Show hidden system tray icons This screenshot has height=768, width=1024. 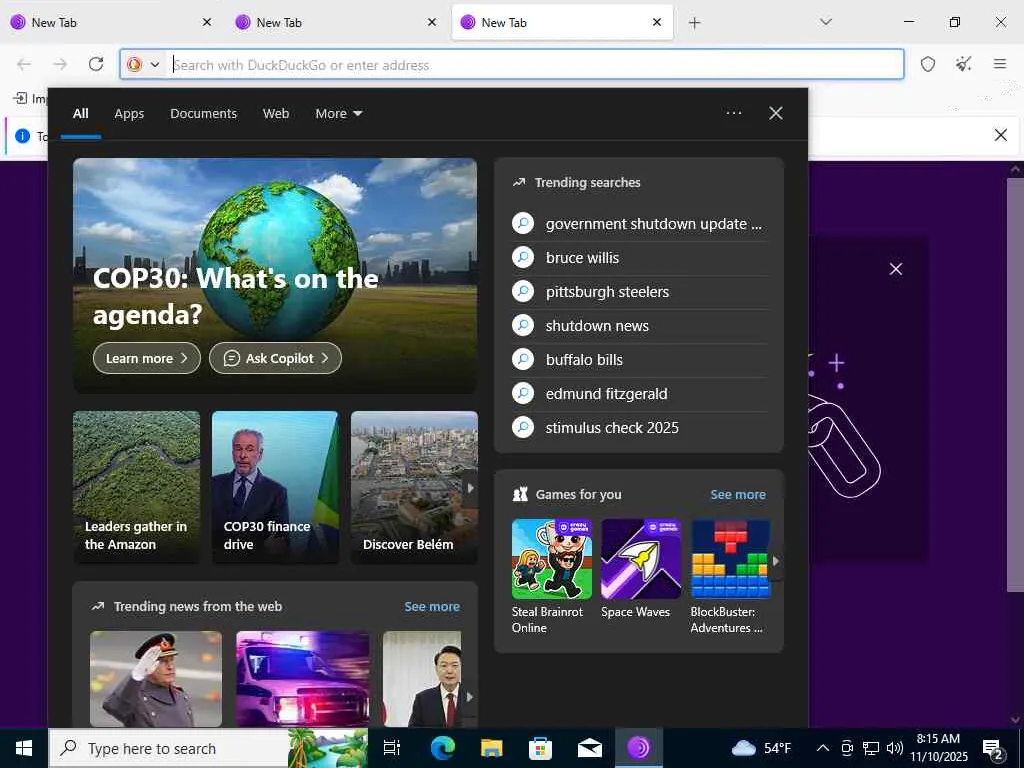tap(823, 748)
